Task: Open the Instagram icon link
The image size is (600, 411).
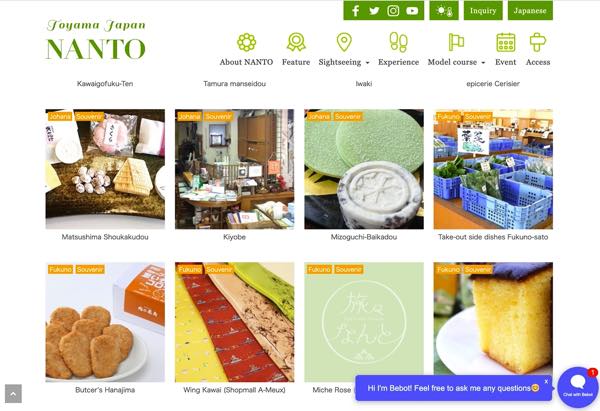Action: (393, 11)
